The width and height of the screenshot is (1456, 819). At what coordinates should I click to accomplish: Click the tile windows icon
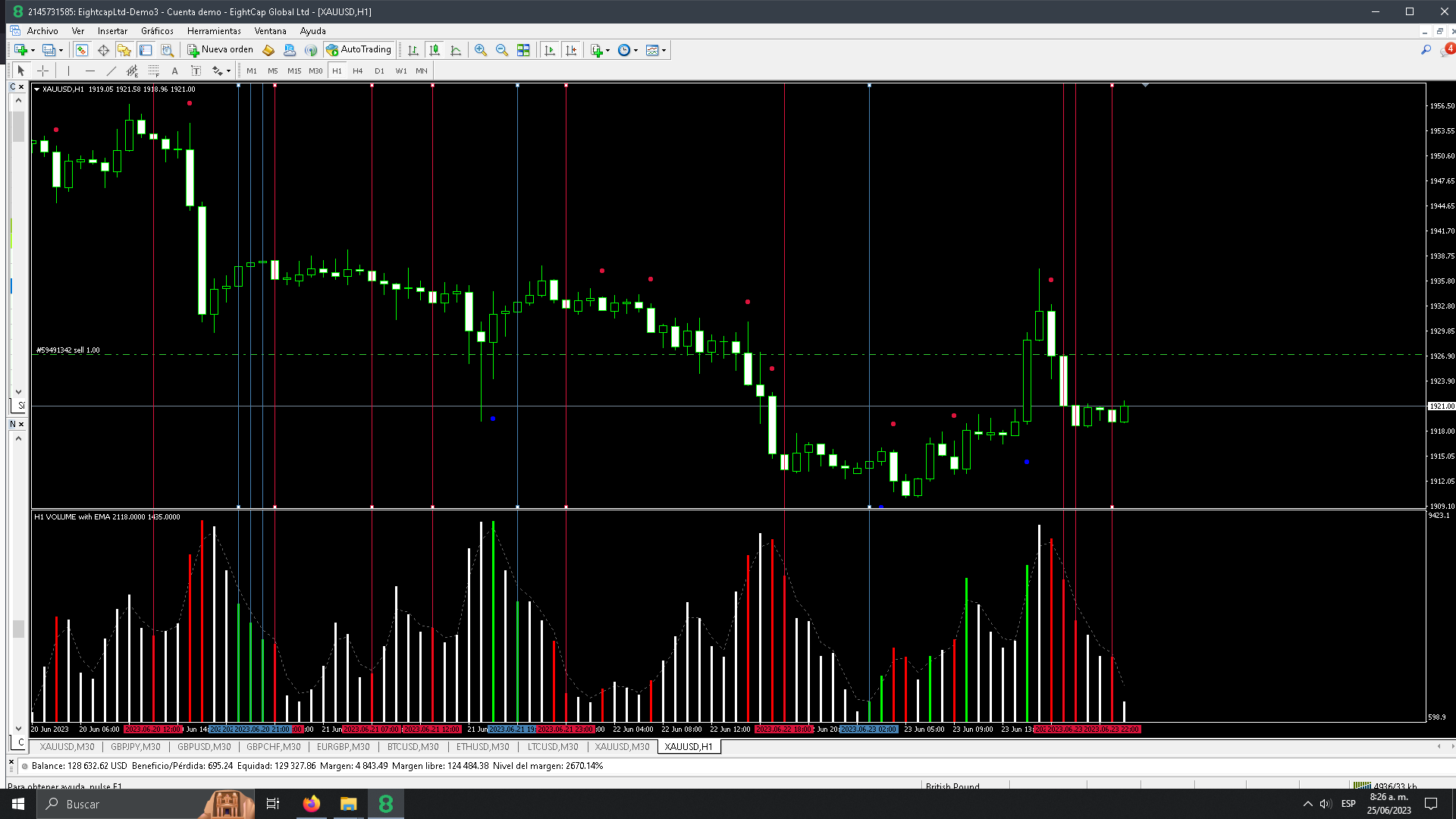tap(523, 50)
